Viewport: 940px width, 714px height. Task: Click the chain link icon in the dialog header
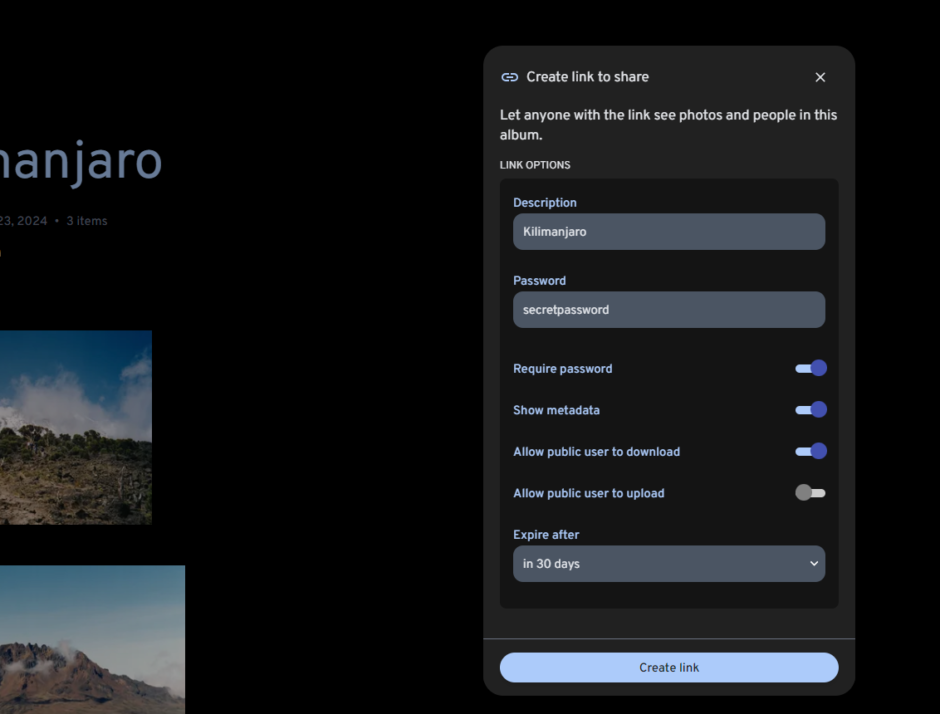click(510, 77)
